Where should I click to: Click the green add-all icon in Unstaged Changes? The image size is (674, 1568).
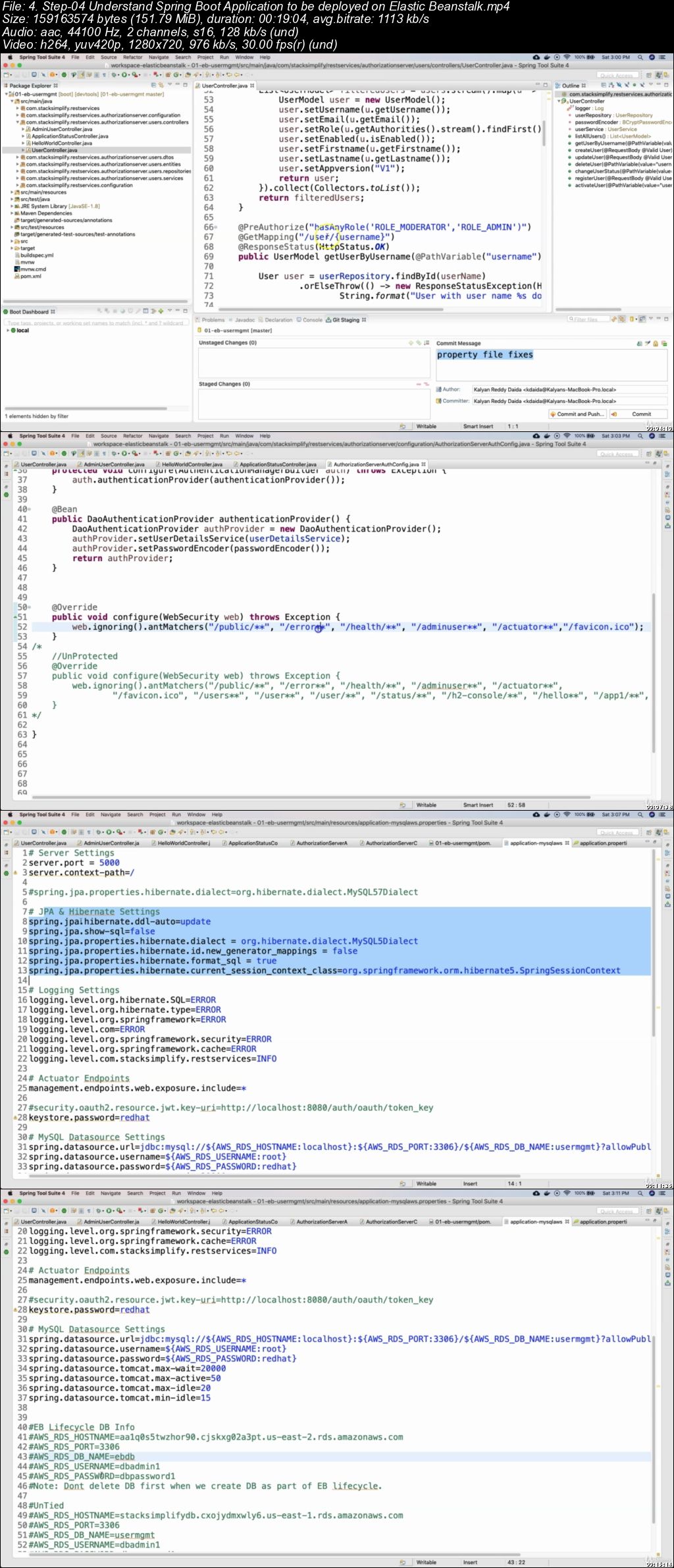point(418,343)
